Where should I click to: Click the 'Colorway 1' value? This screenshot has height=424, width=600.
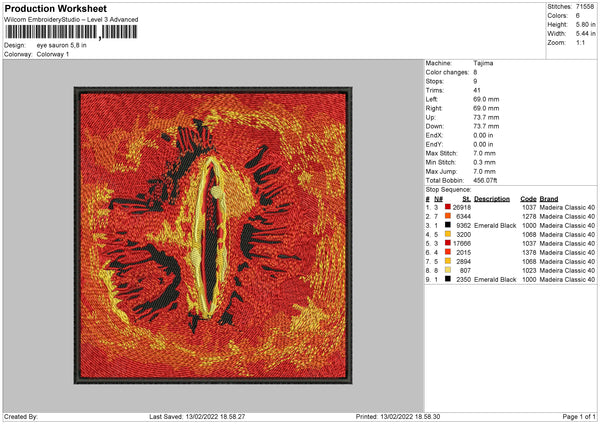53,54
